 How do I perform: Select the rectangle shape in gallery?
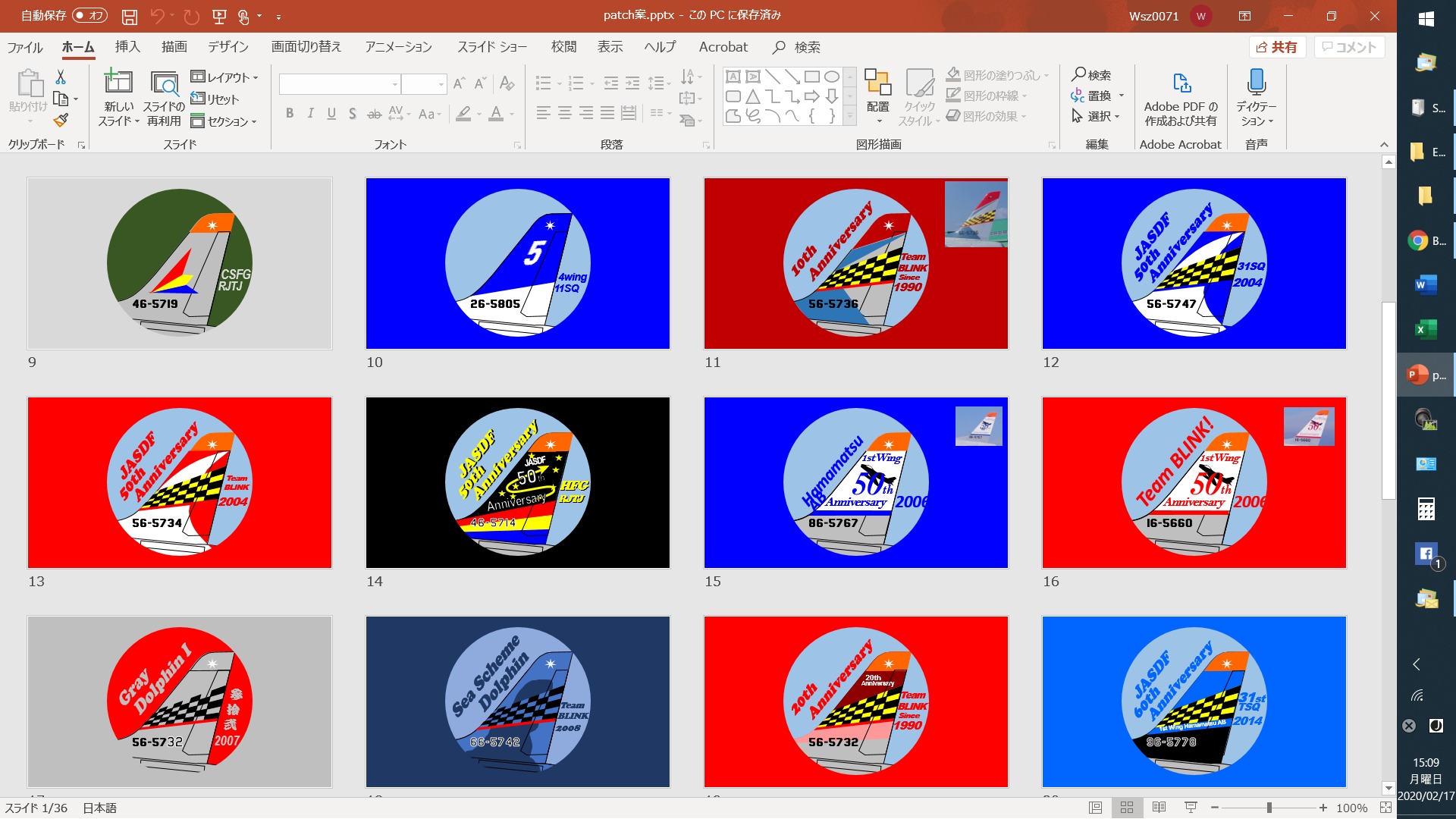[812, 77]
